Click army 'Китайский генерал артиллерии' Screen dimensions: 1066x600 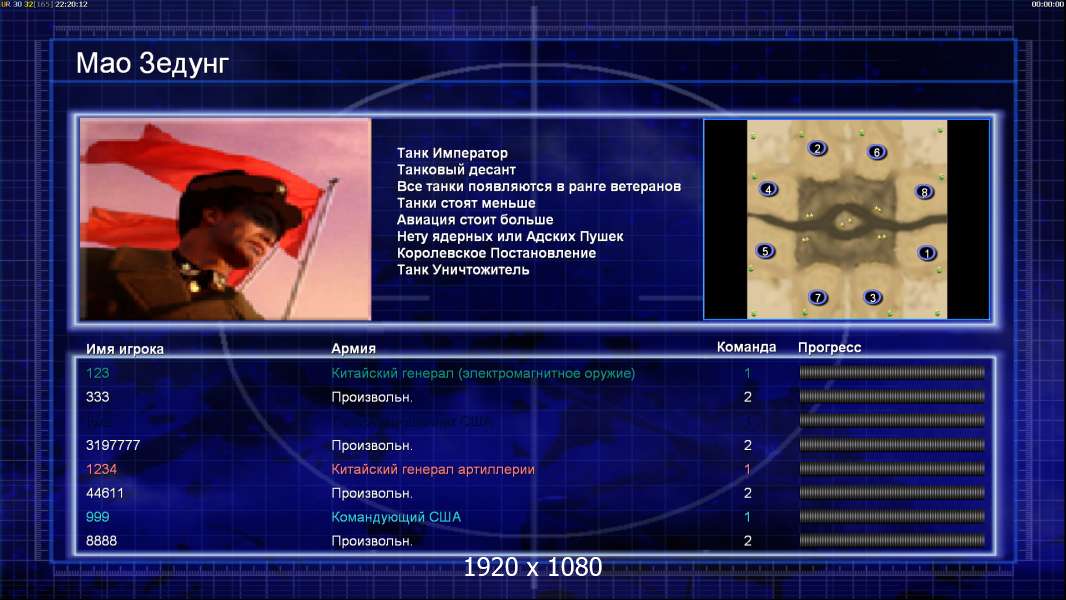coord(433,469)
